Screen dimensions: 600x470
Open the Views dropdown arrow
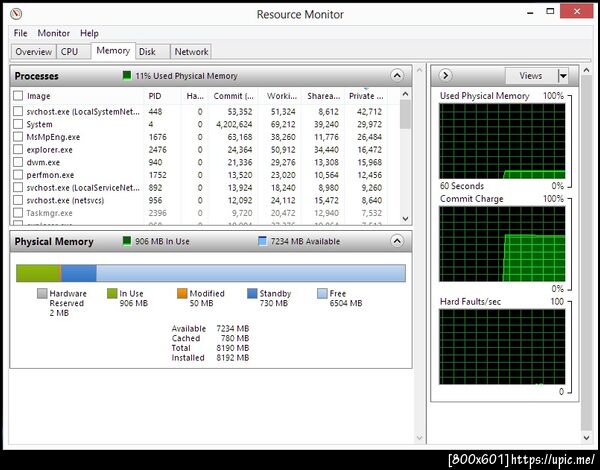pos(563,76)
